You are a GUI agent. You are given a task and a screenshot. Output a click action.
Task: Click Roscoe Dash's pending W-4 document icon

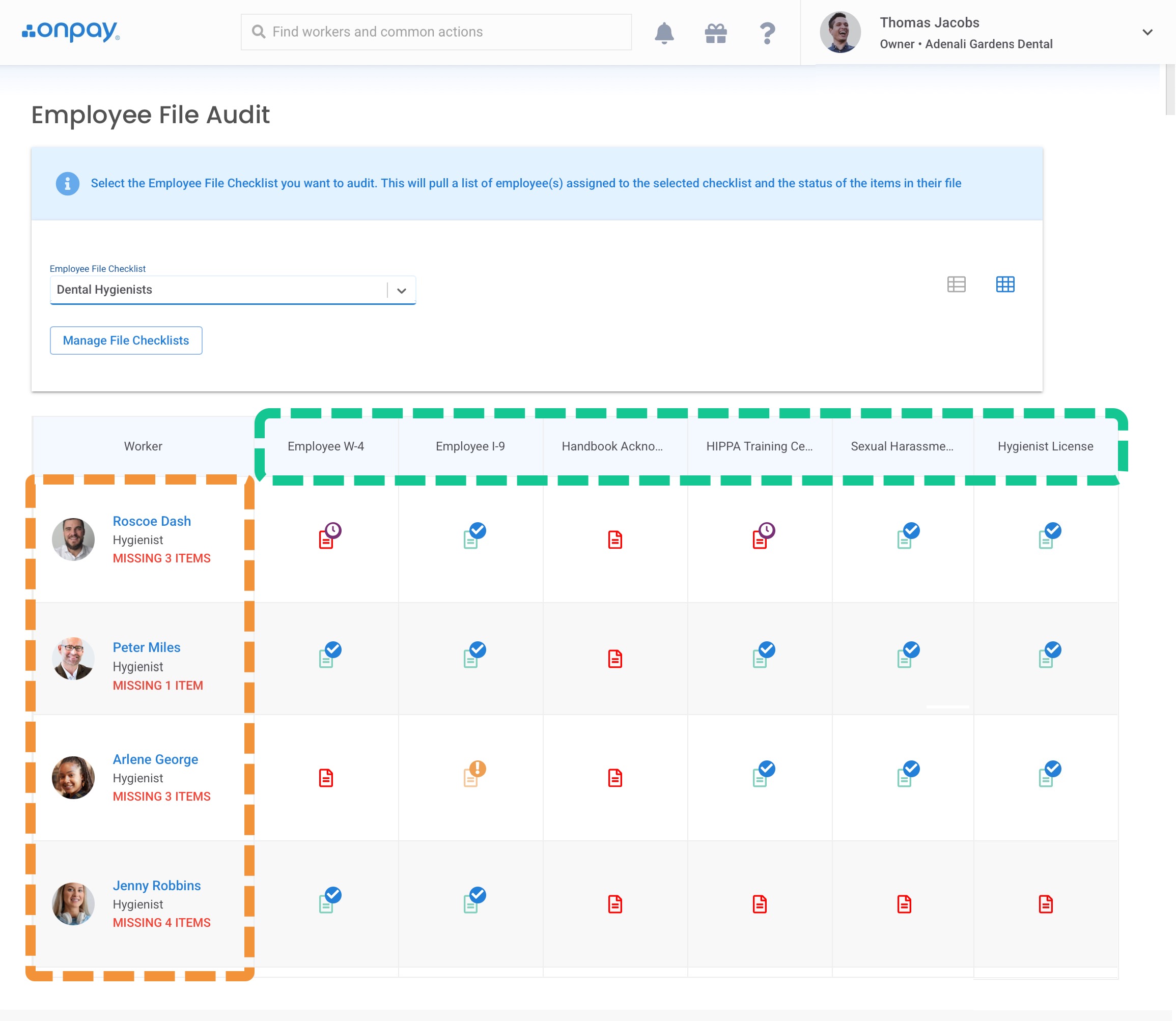(x=329, y=536)
